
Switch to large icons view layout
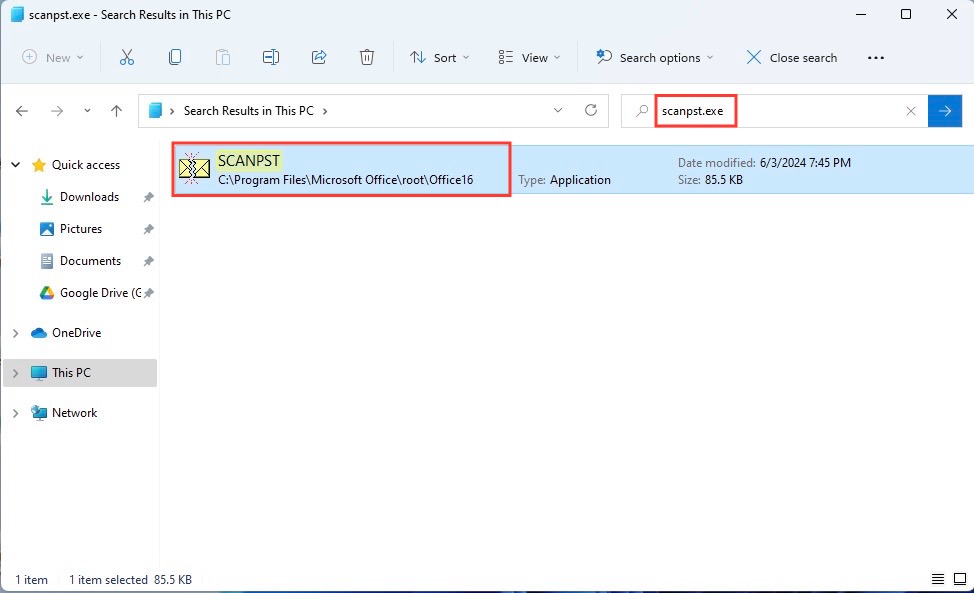(960, 579)
